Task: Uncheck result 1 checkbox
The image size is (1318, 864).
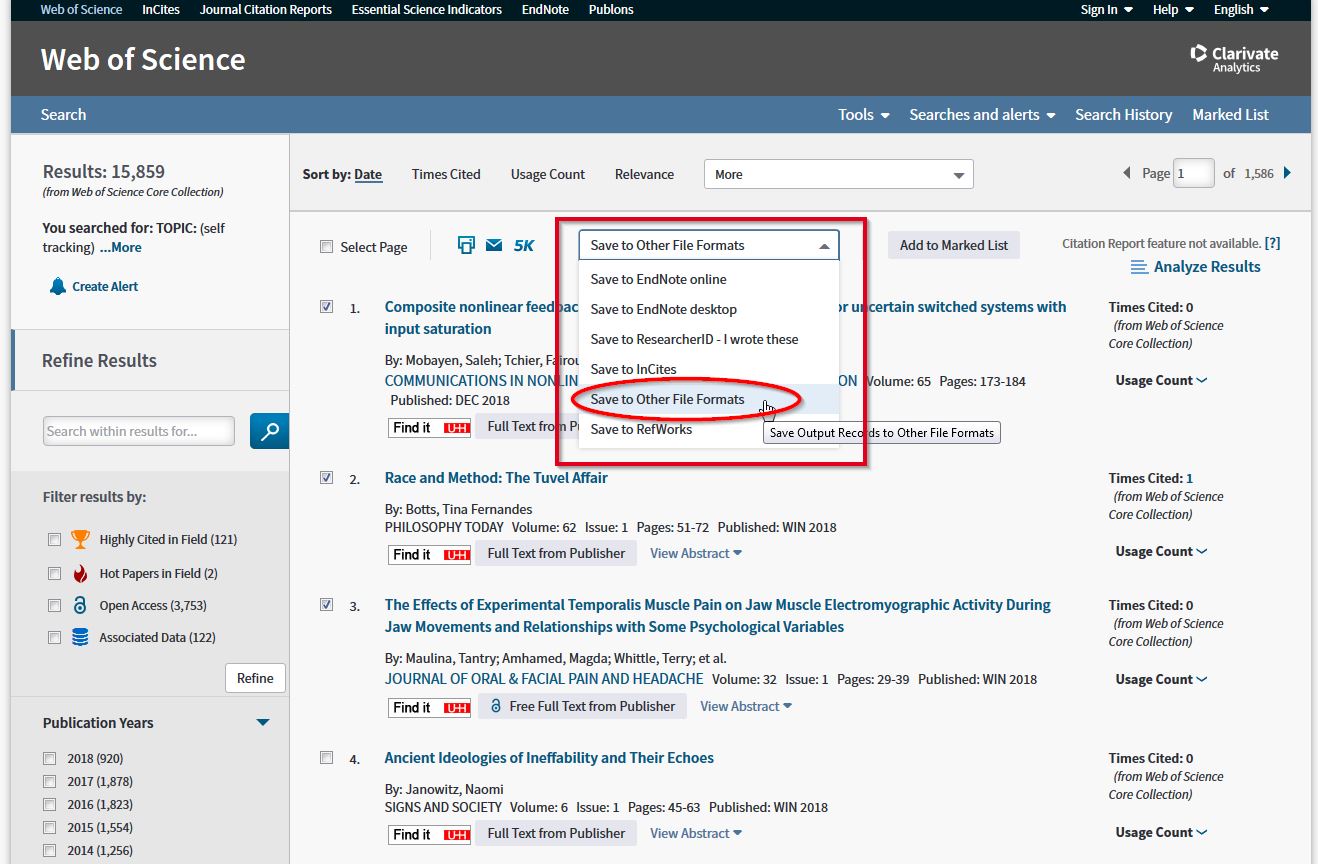Action: coord(326,307)
